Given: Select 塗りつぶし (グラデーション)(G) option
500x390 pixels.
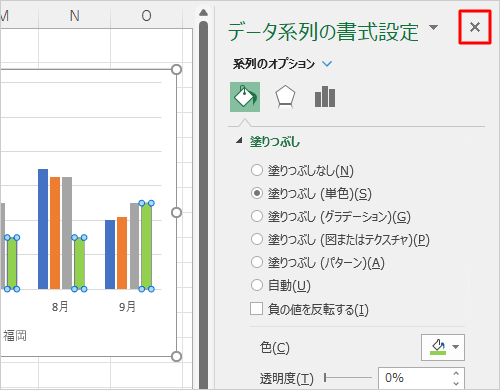Looking at the screenshot, I should coord(257,216).
